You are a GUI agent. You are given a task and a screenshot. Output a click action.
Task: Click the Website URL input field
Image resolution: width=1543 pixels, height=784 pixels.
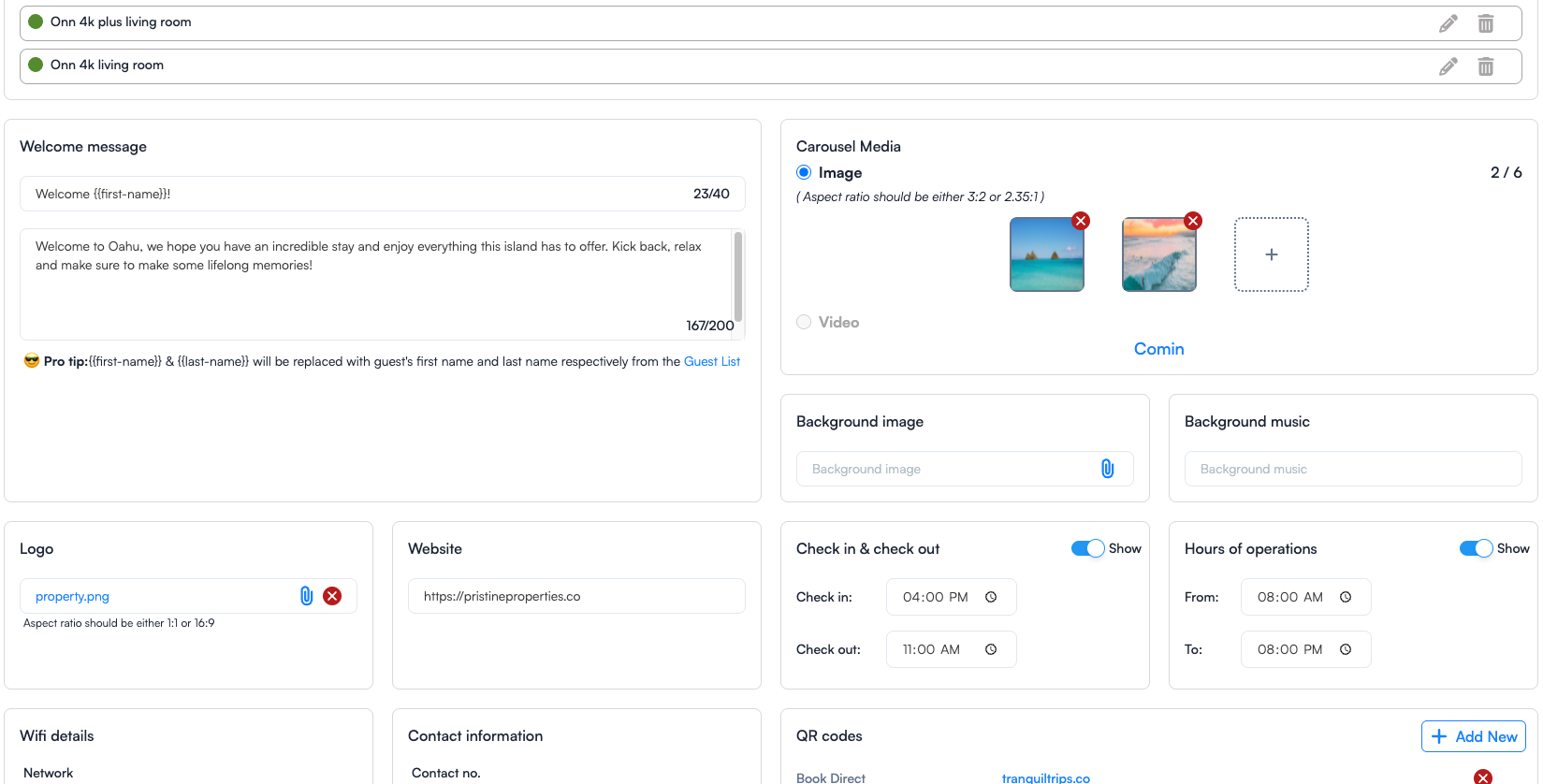click(576, 596)
